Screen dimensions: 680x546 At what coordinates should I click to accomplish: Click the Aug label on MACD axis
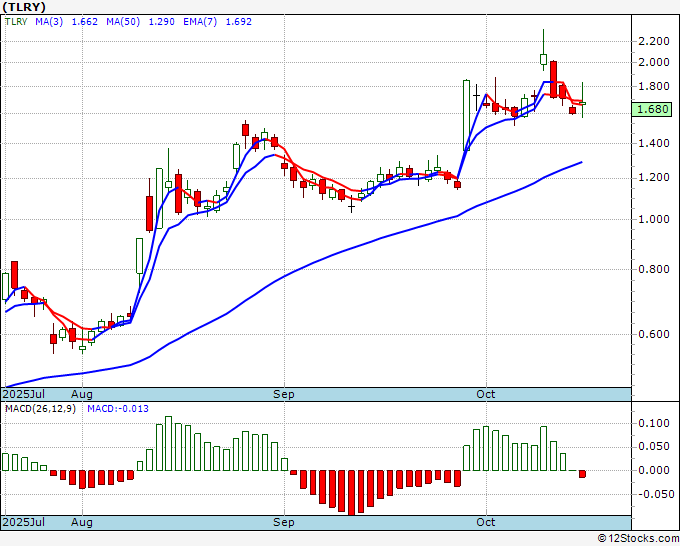[x=82, y=522]
